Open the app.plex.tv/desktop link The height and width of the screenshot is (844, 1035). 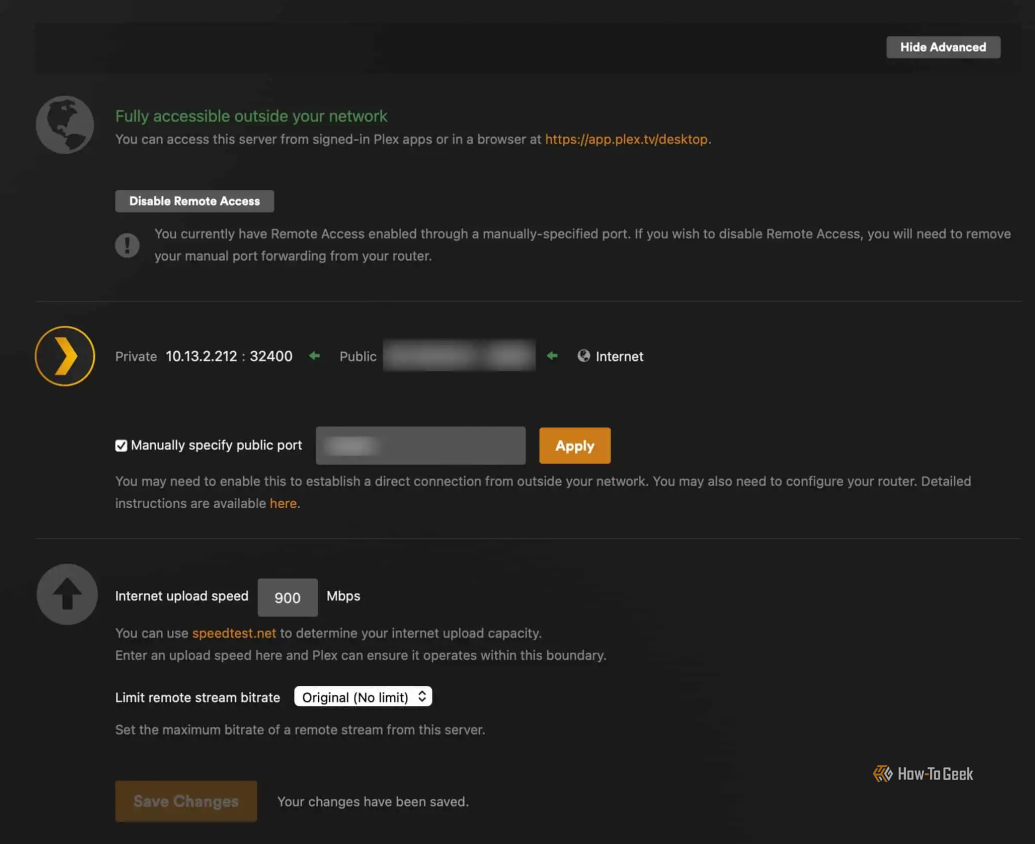click(x=626, y=139)
